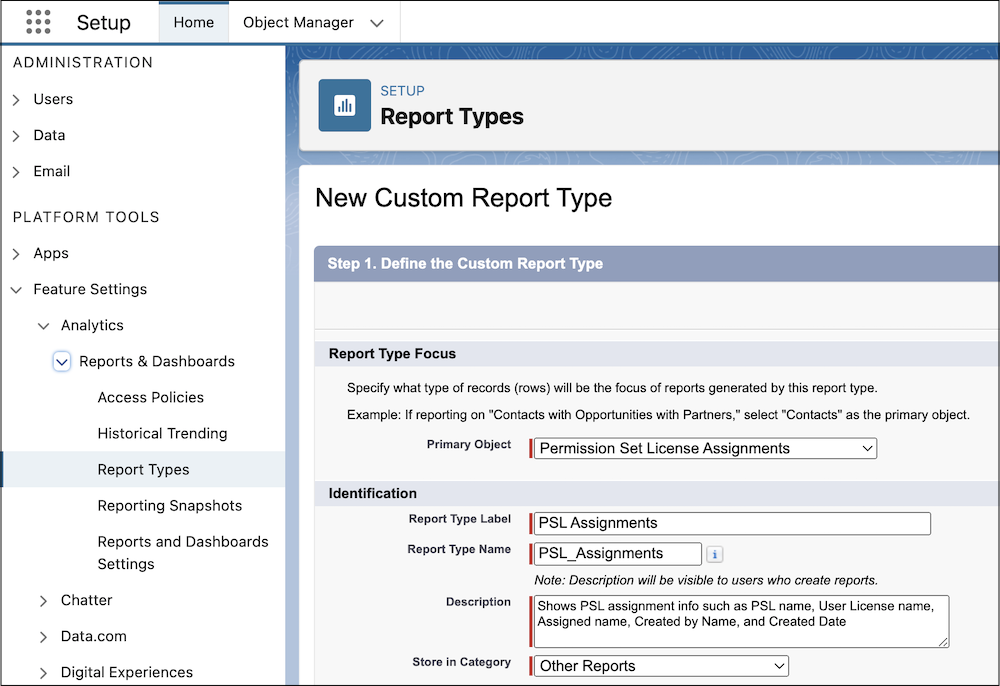Click the Report Types page heading

[x=452, y=117]
